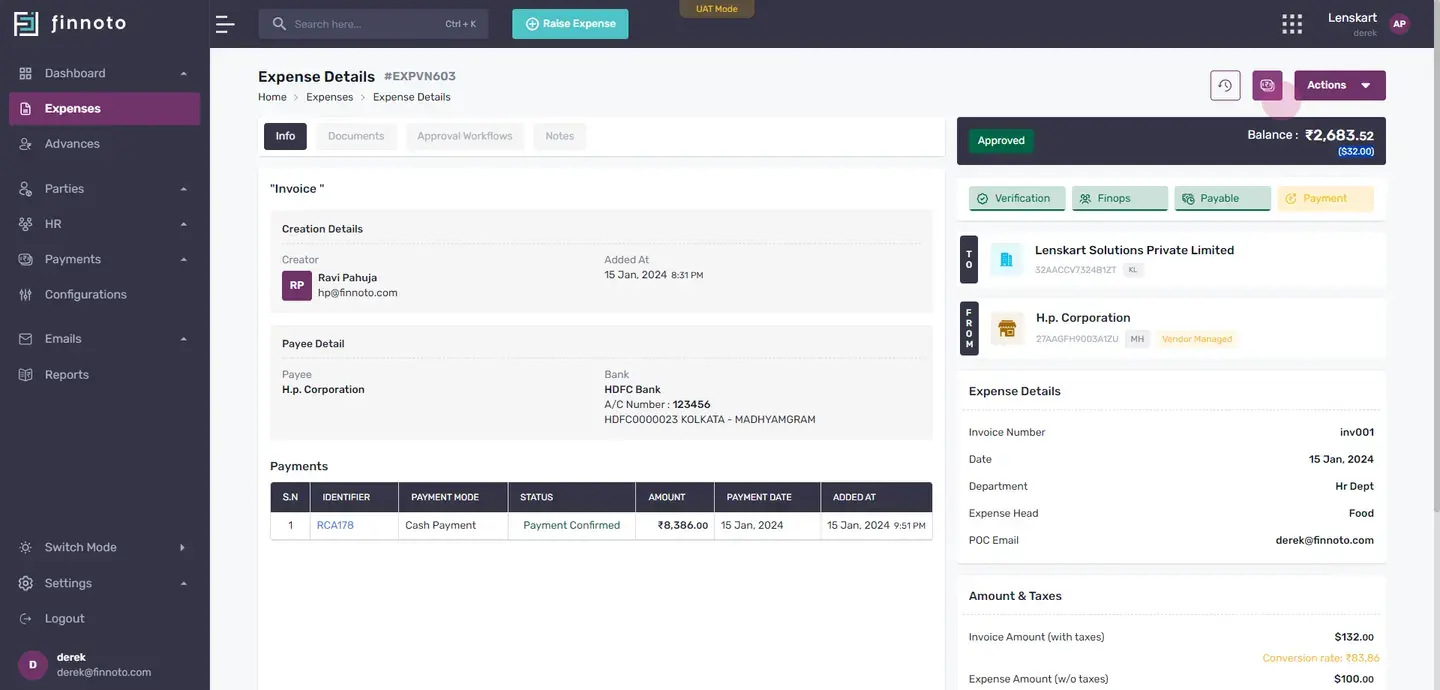This screenshot has height=690, width=1440.
Task: Click the HR sidebar icon
Action: point(26,224)
